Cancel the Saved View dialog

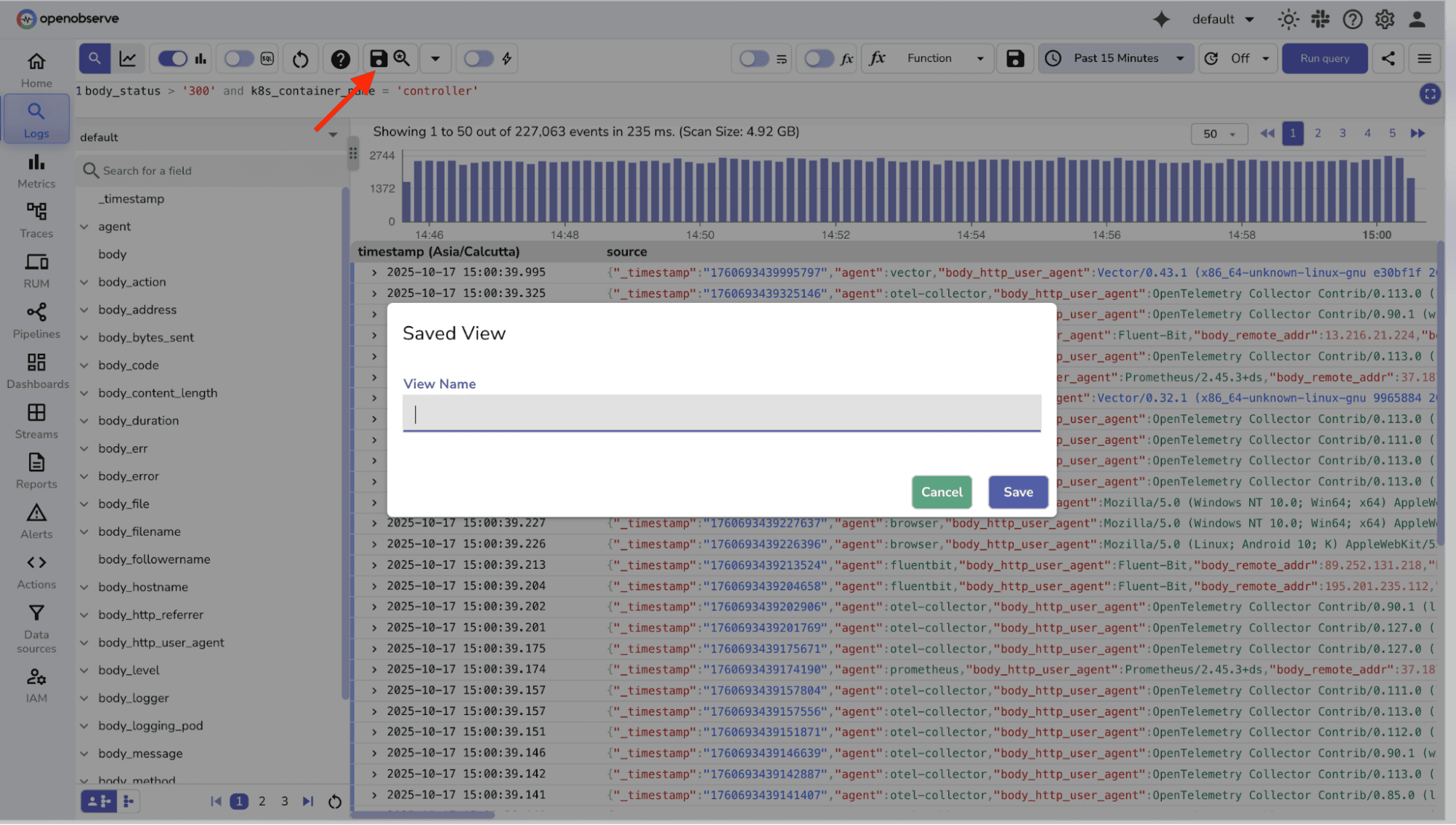(941, 492)
